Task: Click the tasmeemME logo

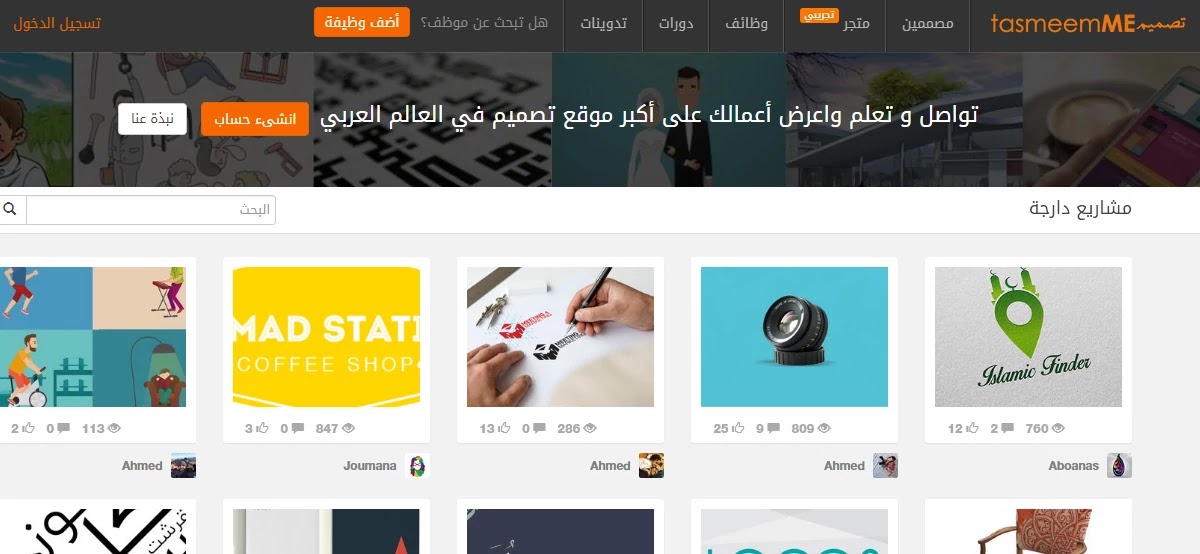Action: [1088, 23]
